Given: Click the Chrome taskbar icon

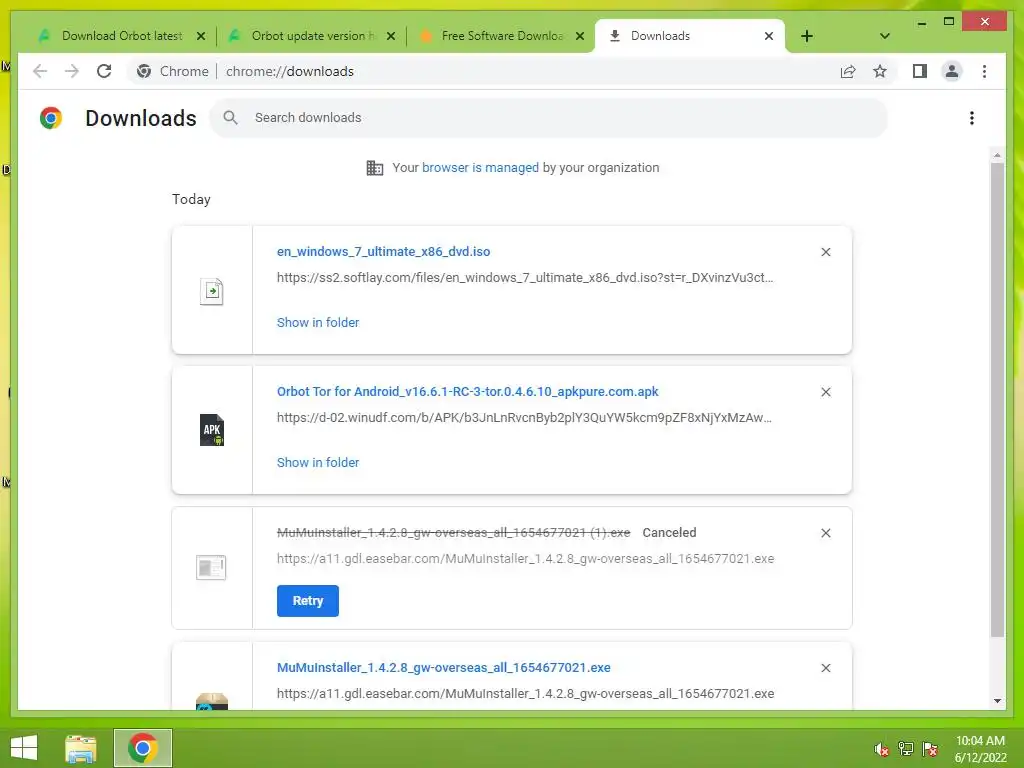Looking at the screenshot, I should click(x=142, y=748).
